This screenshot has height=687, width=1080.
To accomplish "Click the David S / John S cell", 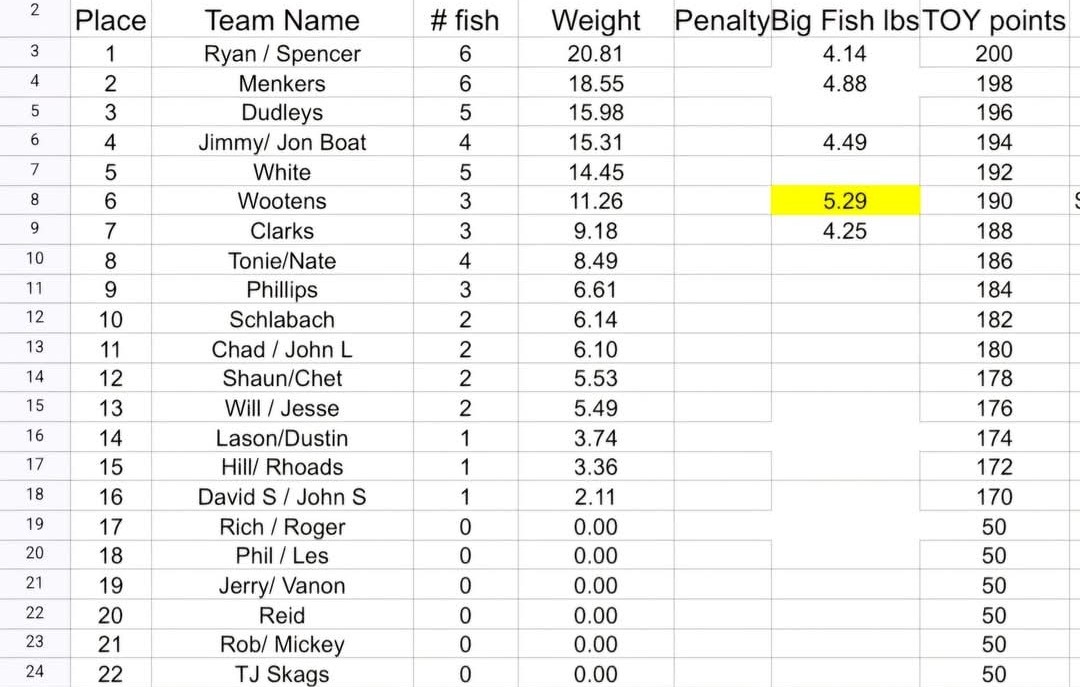I will (x=282, y=497).
